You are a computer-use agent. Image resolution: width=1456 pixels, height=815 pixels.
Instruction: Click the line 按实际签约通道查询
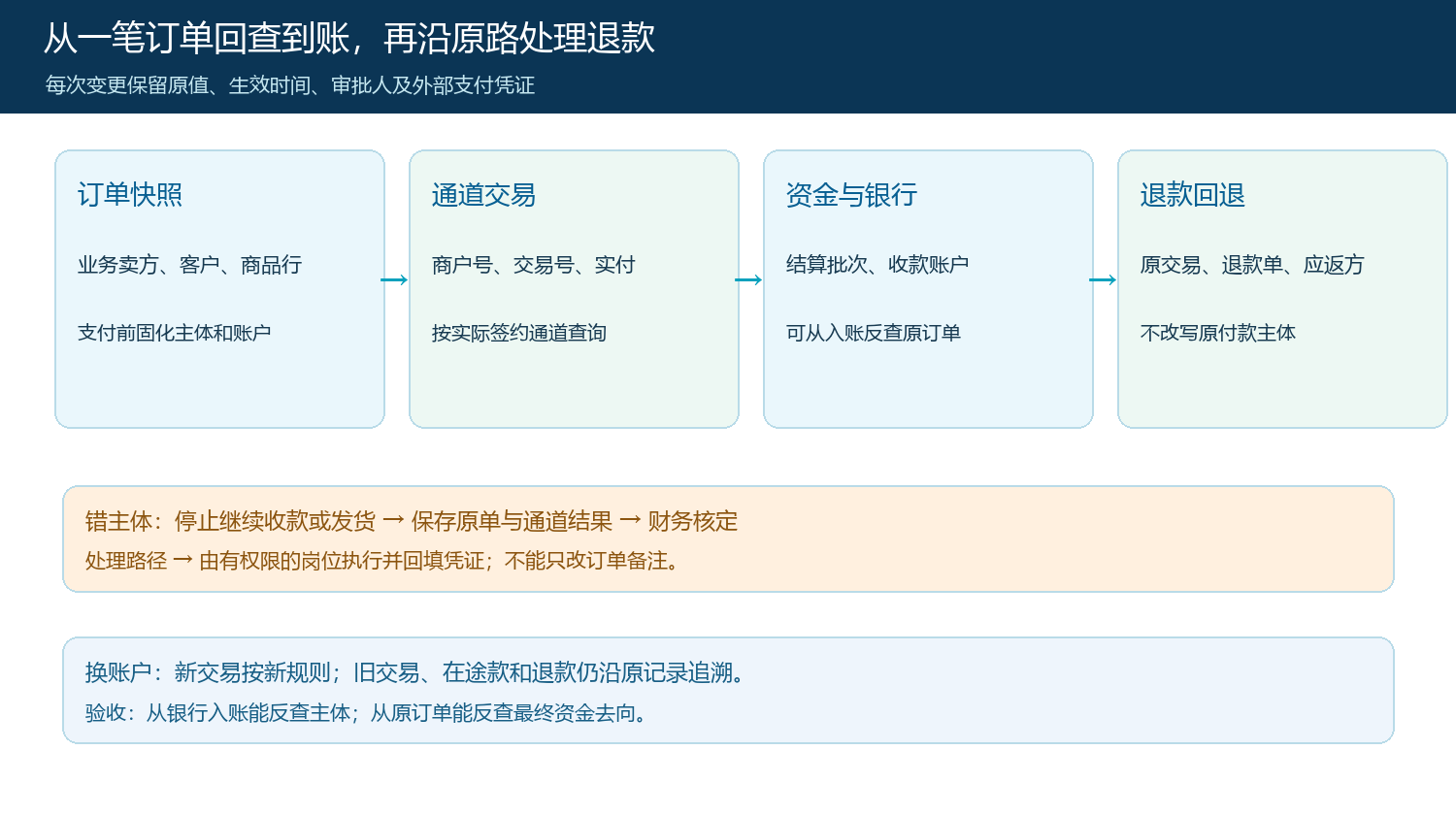[519, 333]
